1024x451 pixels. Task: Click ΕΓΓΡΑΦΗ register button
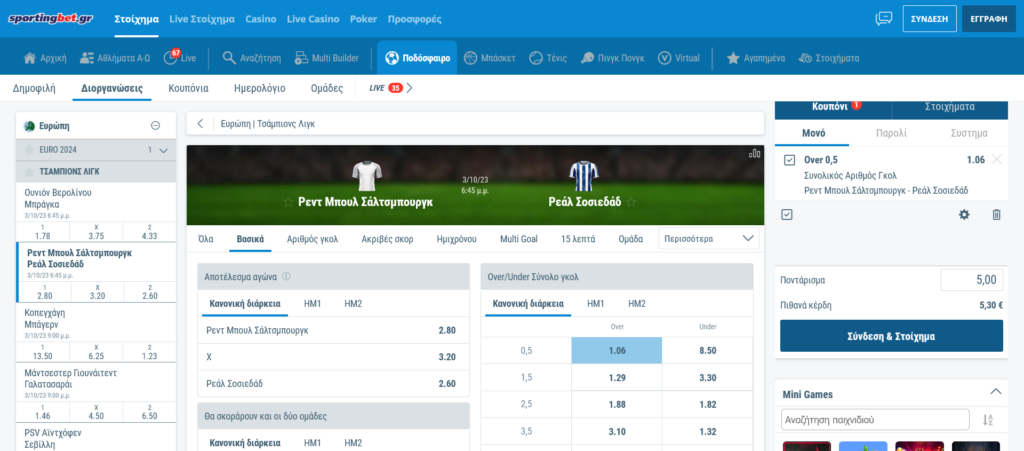pyautogui.click(x=989, y=19)
